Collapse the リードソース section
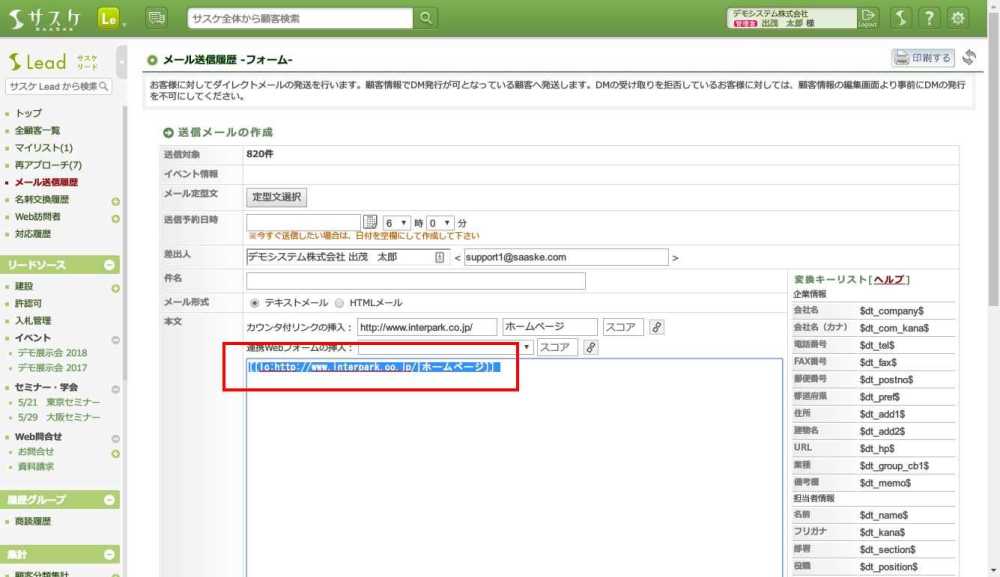1000x577 pixels. point(109,265)
